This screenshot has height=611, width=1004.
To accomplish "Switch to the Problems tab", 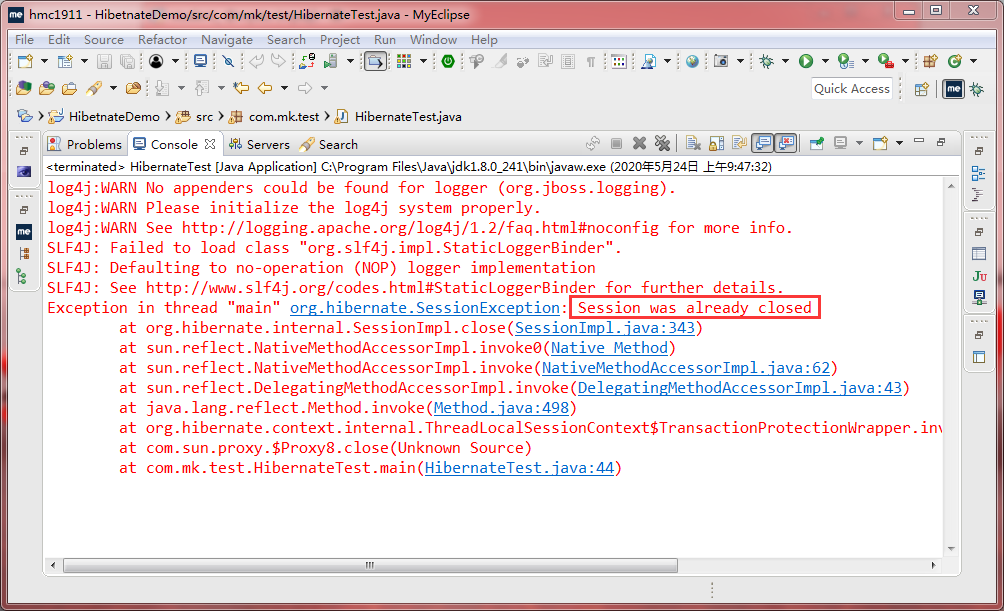I will point(86,144).
